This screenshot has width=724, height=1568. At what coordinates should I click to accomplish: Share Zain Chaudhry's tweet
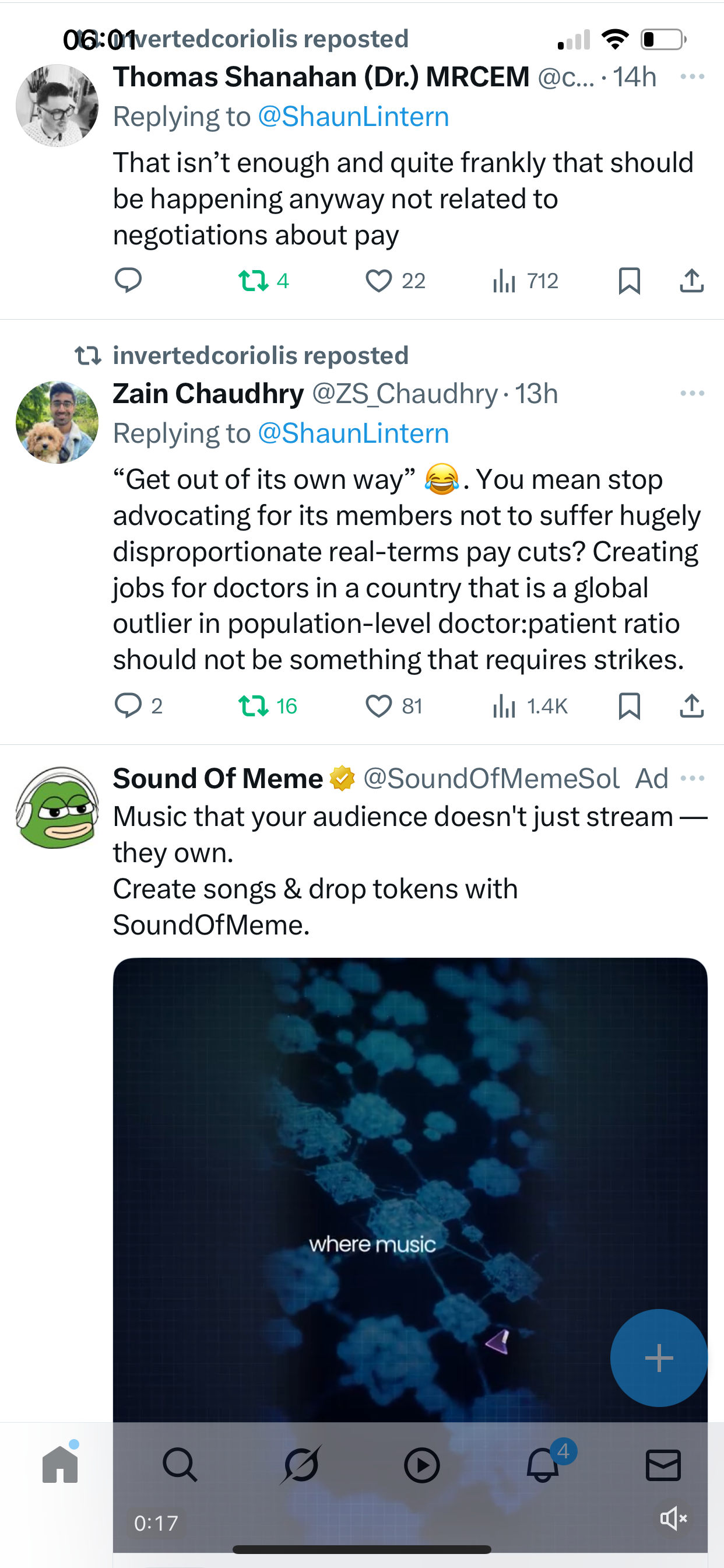click(692, 706)
